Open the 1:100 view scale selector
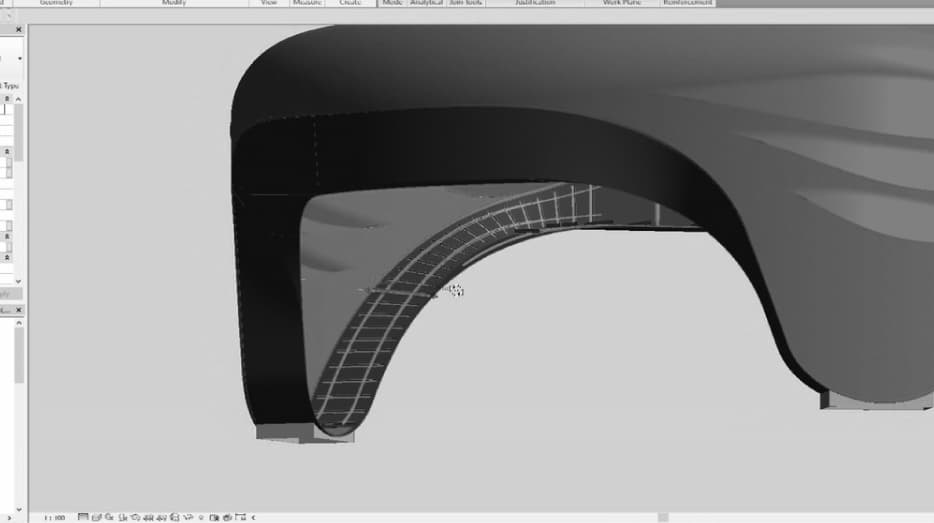The image size is (934, 523). point(54,518)
